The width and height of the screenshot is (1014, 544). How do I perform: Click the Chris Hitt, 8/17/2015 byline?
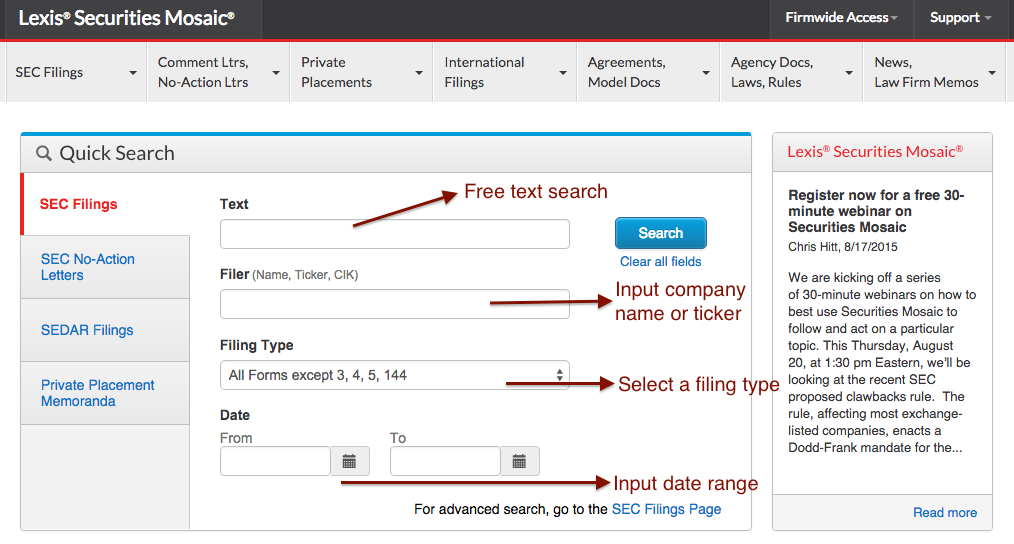843,246
